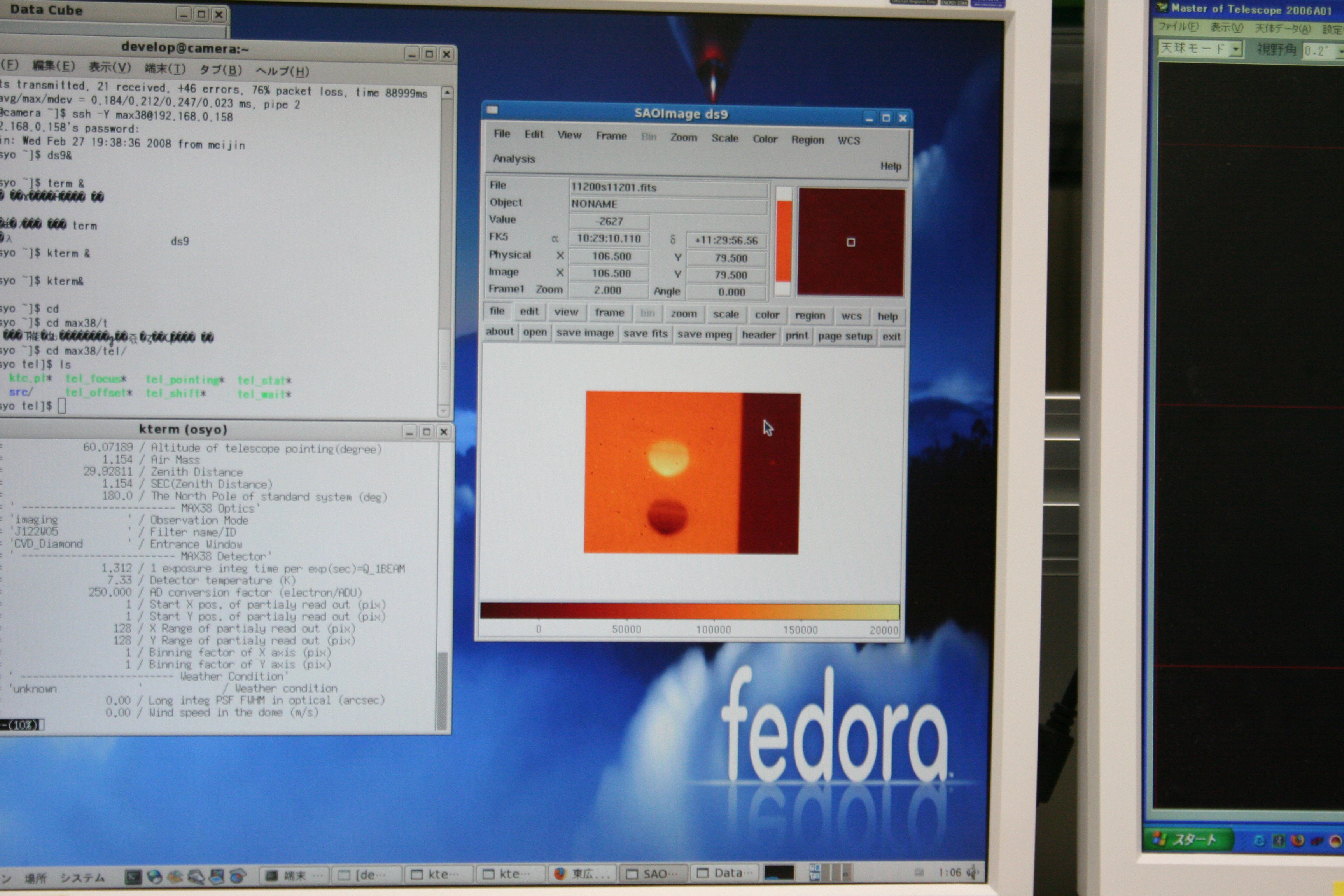1344x896 pixels.
Task: Open the ds9 Scale menu
Action: (724, 138)
